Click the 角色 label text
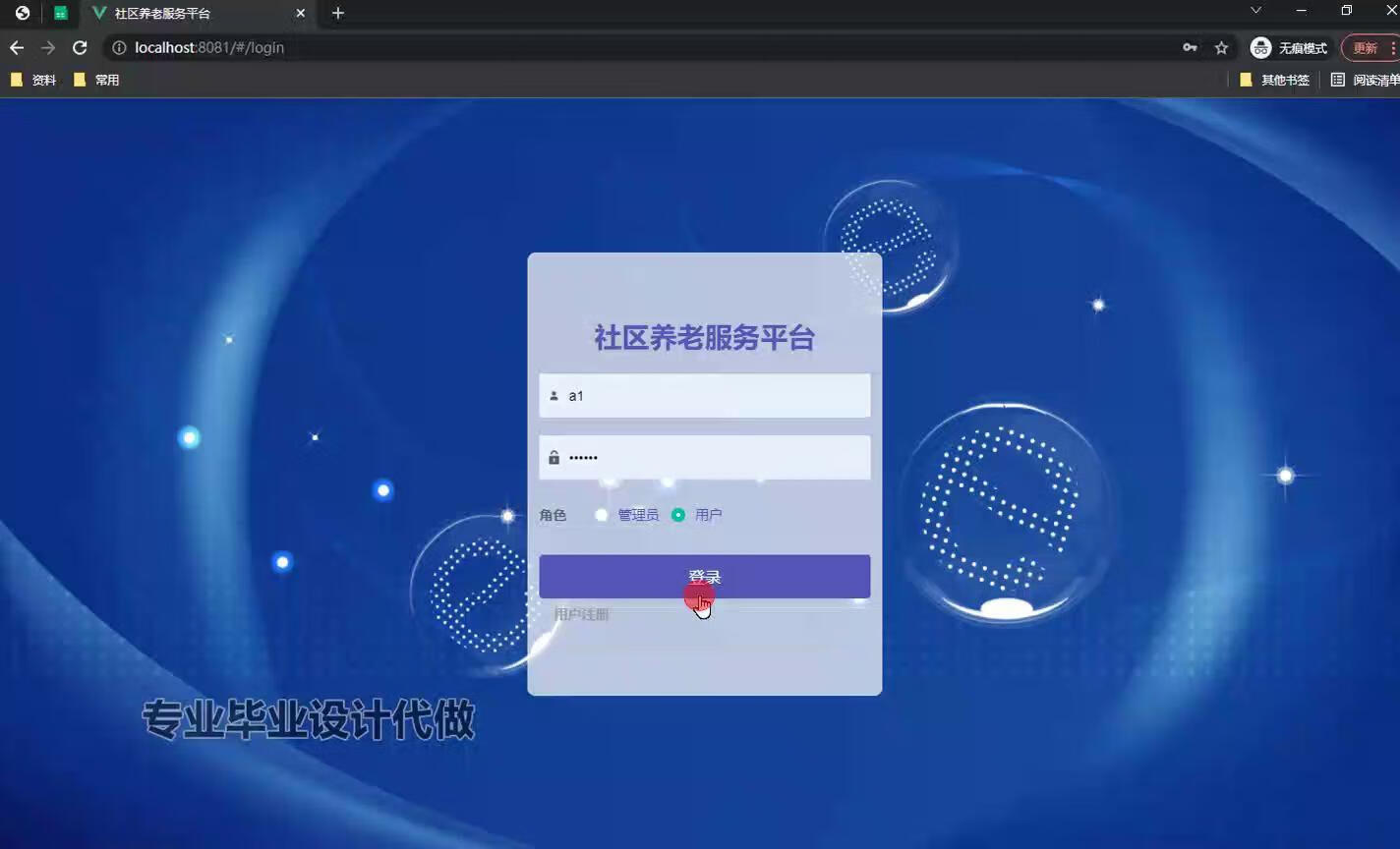 coord(553,515)
